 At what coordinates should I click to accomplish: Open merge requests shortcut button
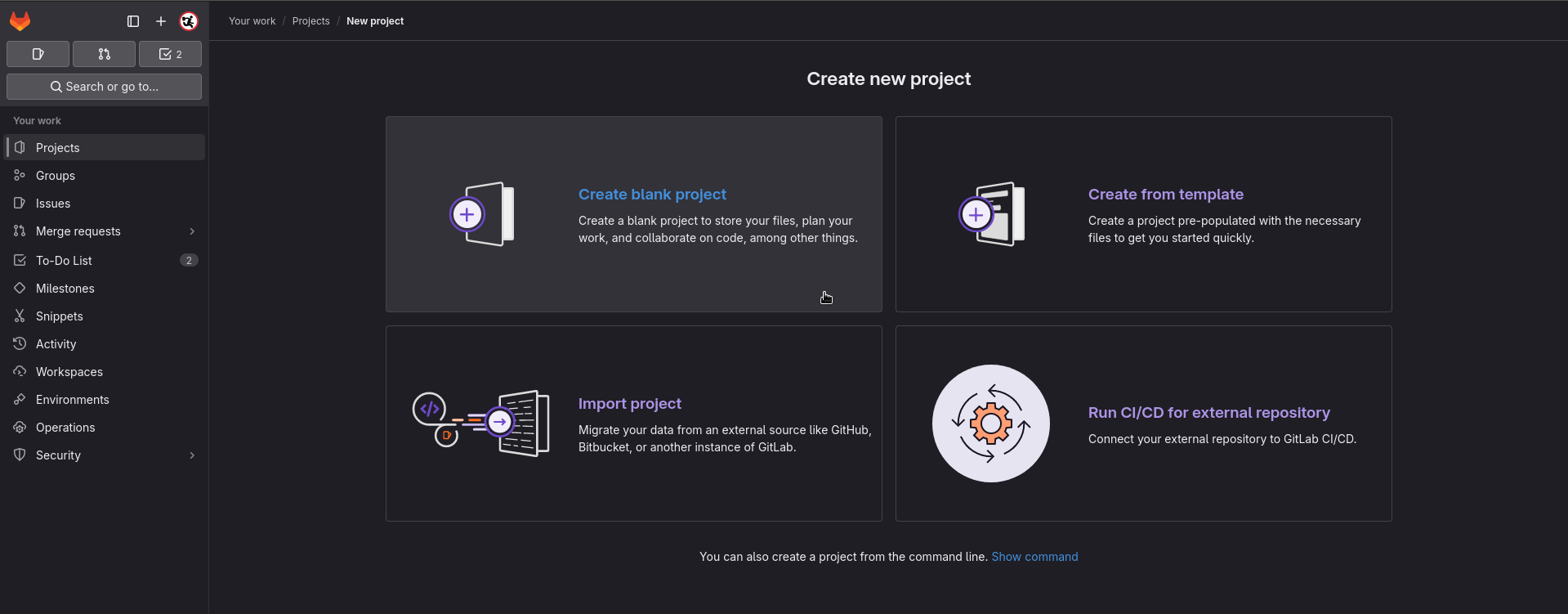[x=104, y=54]
